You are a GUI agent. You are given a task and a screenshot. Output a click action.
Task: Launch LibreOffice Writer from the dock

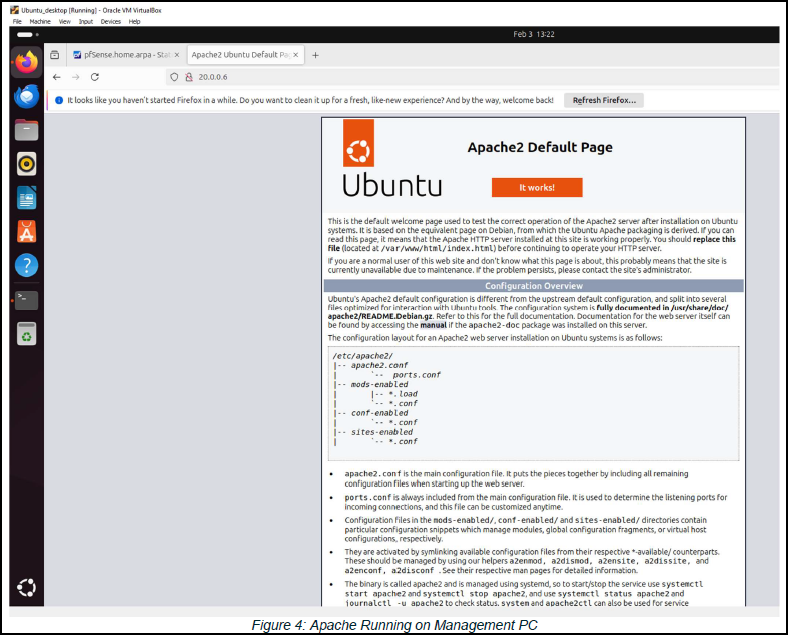click(27, 198)
